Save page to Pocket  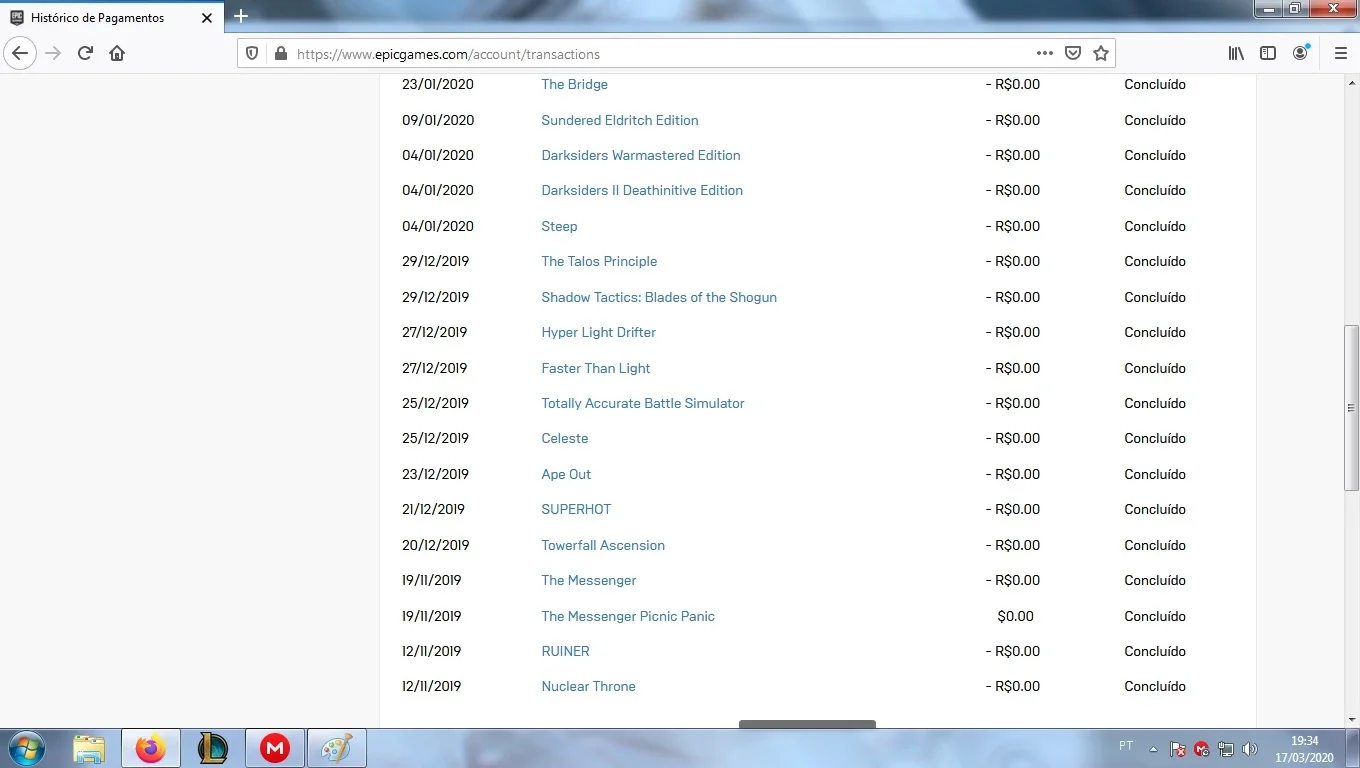1073,53
